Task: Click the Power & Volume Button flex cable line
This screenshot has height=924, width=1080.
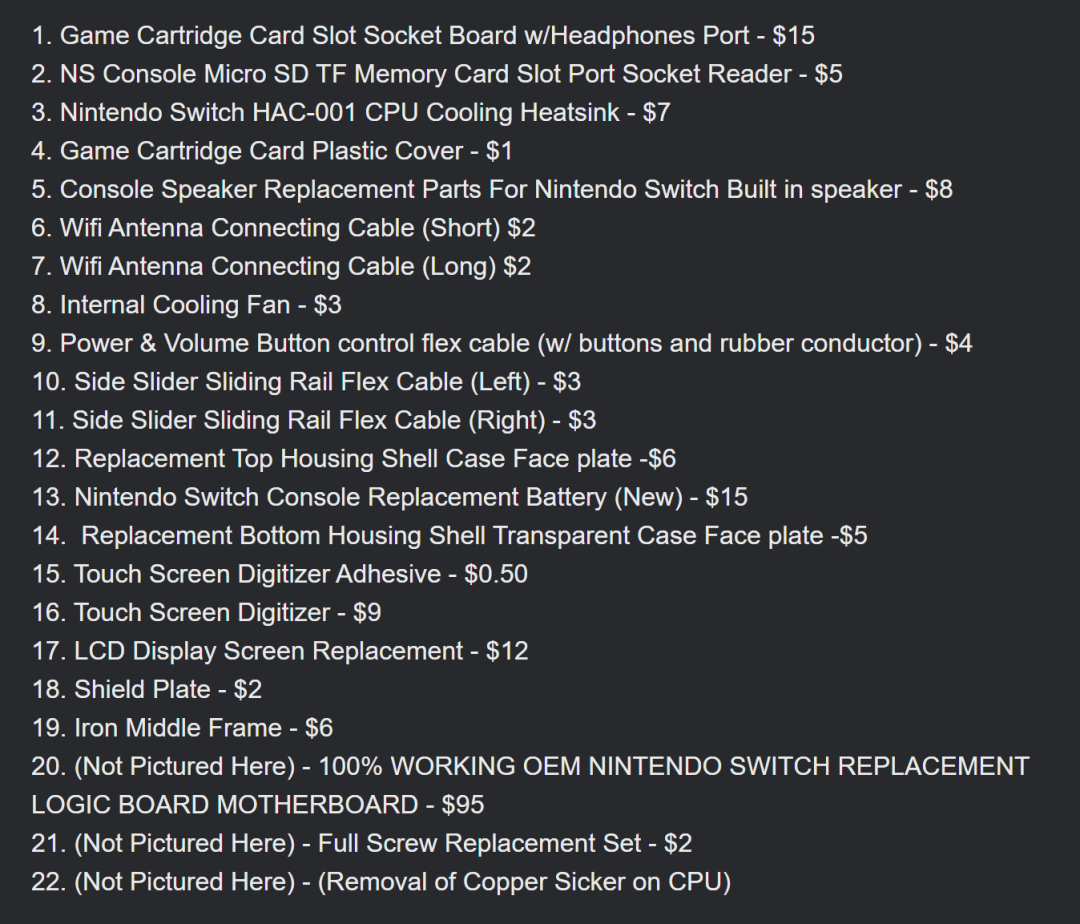Action: (501, 344)
